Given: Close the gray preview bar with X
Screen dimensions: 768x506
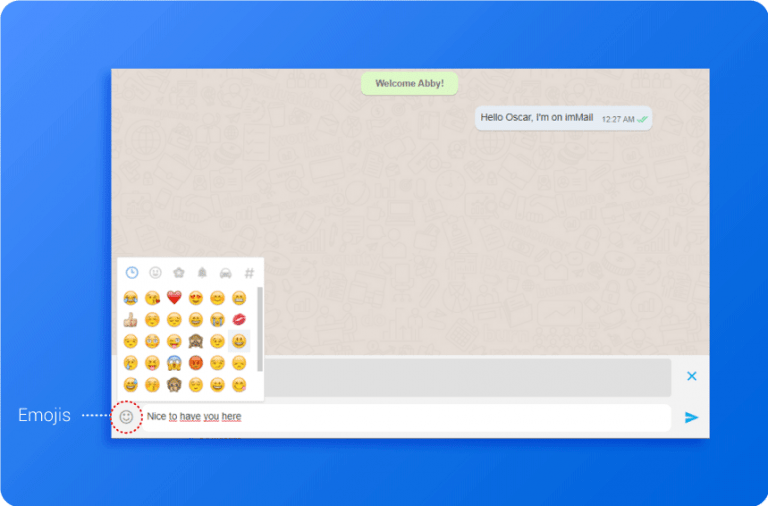Looking at the screenshot, I should (x=692, y=376).
